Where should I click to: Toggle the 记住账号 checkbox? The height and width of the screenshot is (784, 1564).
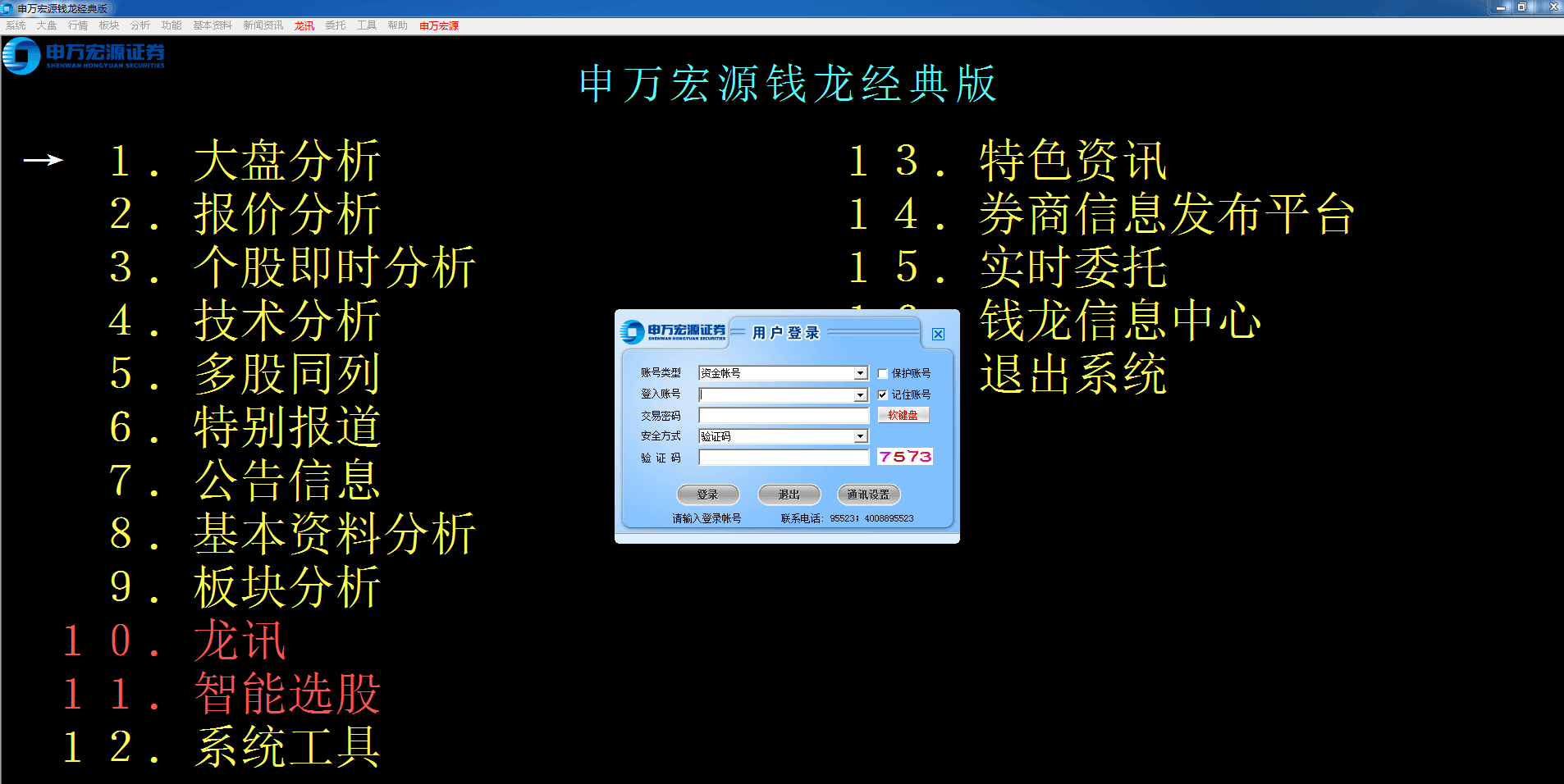pos(883,394)
